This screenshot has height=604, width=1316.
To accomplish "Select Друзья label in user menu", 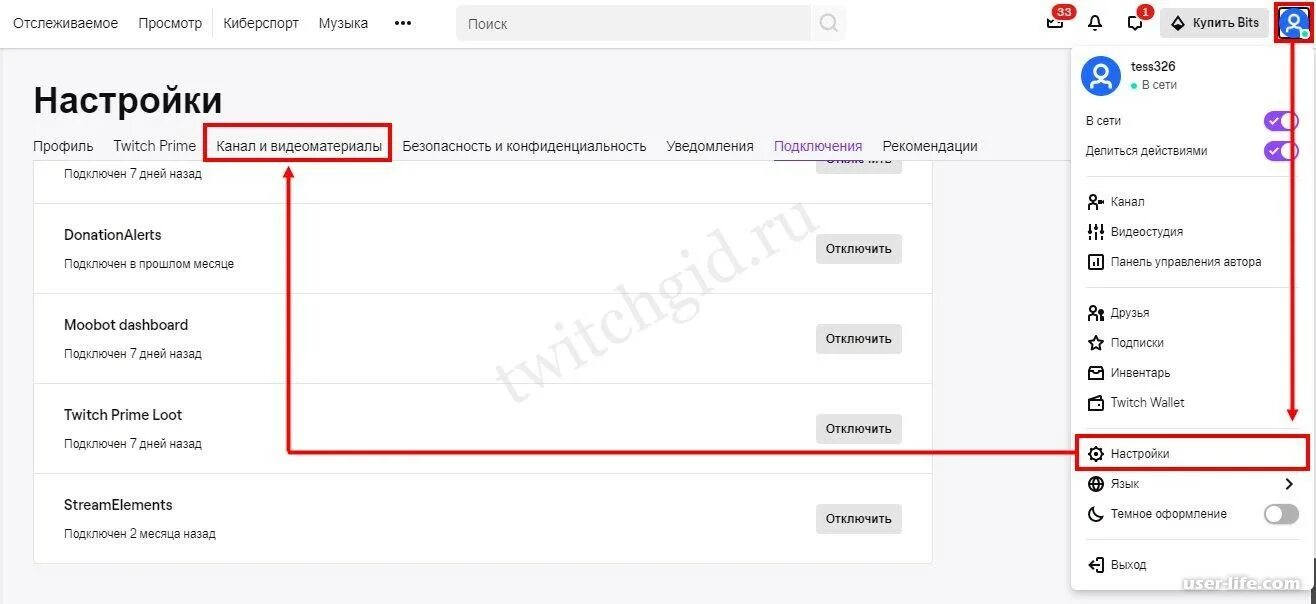I will click(1130, 313).
